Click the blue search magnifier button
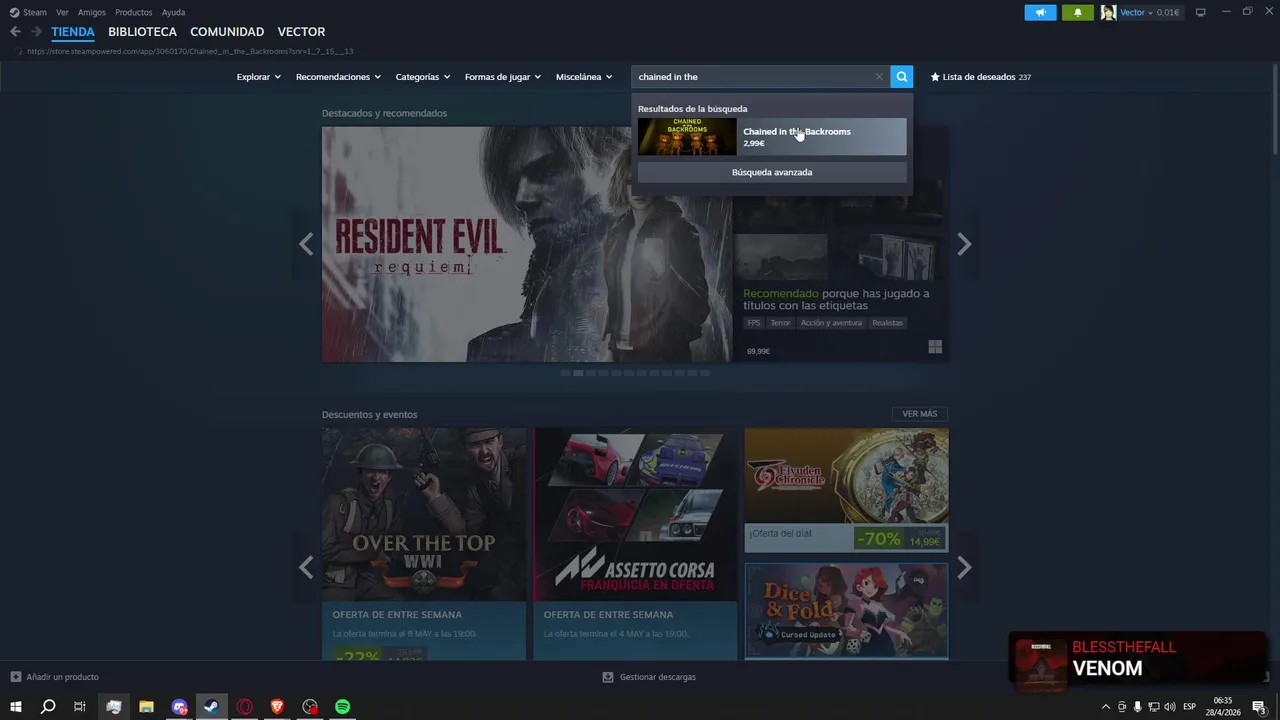The image size is (1280, 720). coord(902,77)
